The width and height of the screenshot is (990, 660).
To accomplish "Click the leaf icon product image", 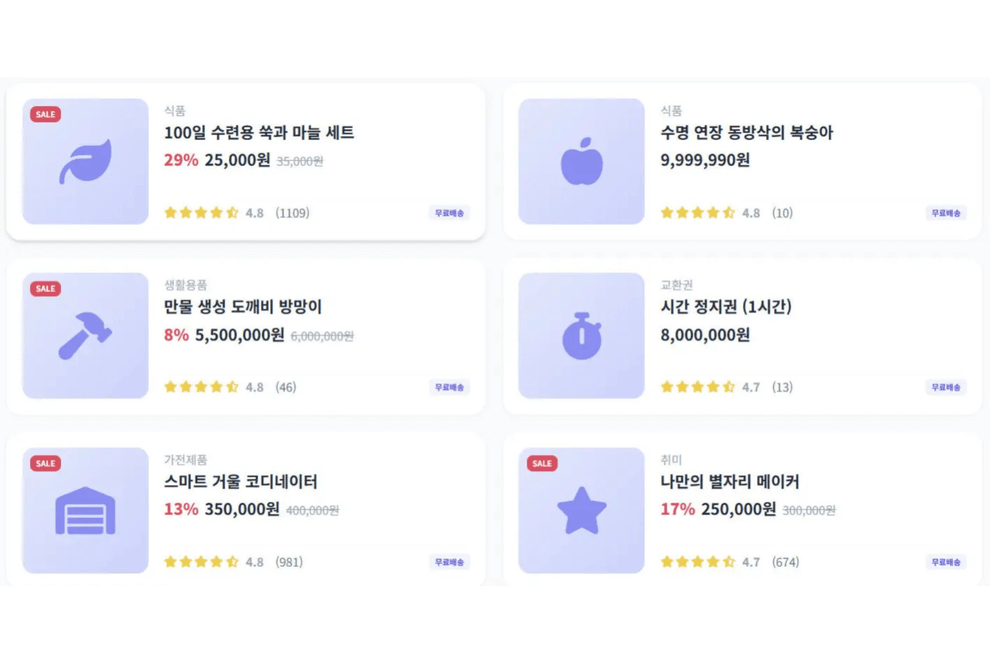I will coord(85,161).
